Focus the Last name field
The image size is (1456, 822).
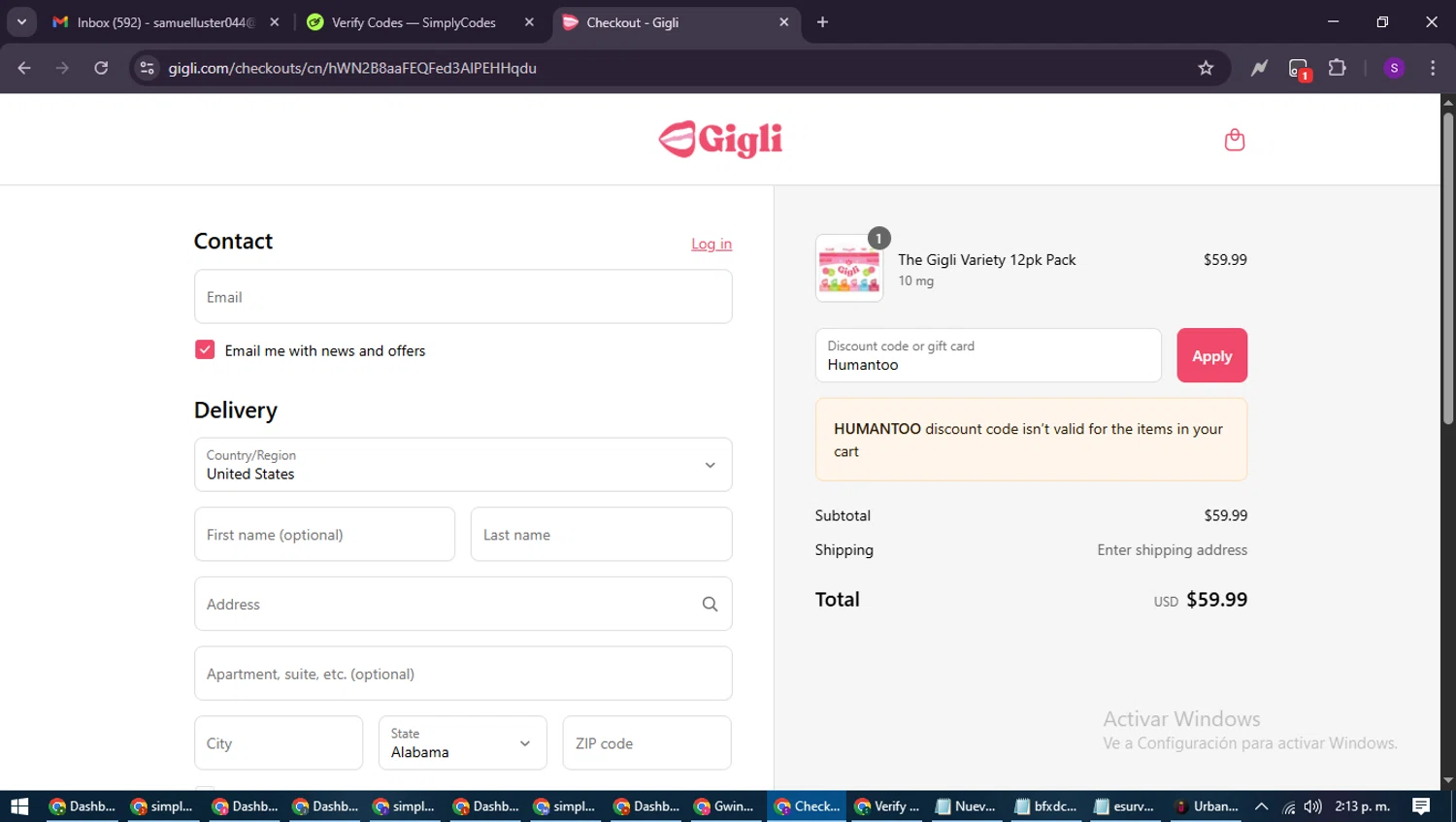pos(601,534)
